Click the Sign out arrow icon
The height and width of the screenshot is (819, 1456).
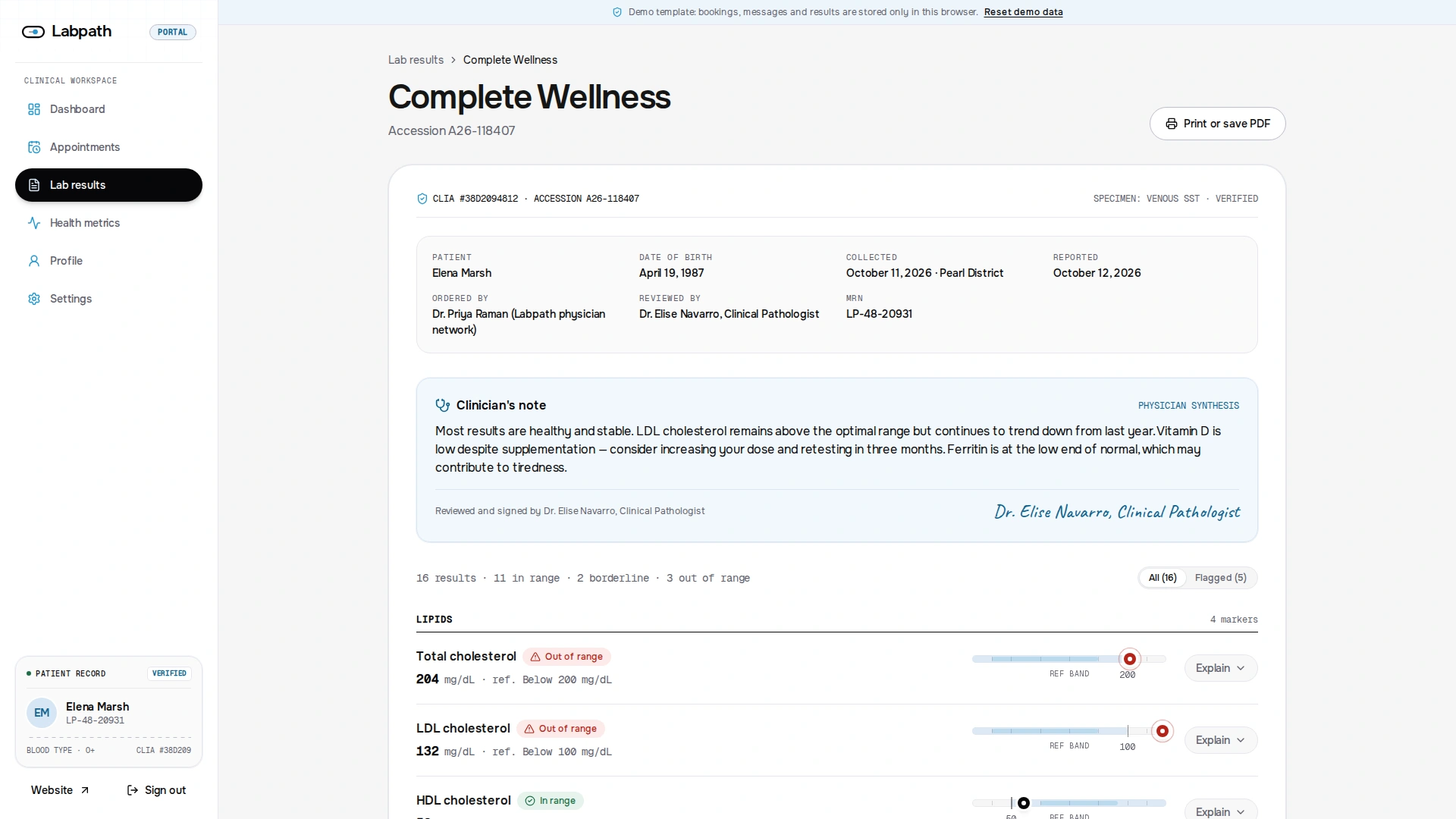[x=133, y=790]
